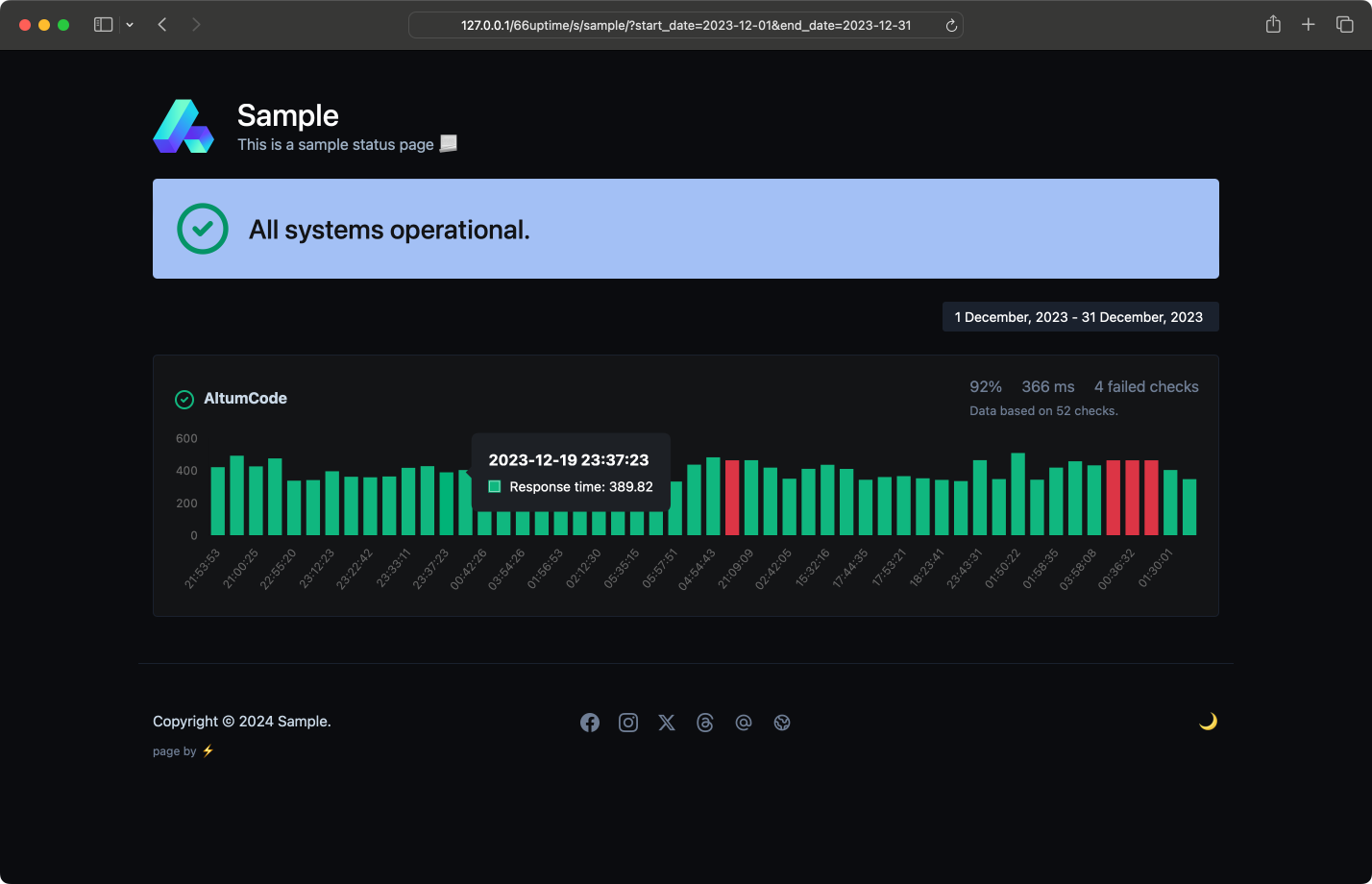The width and height of the screenshot is (1372, 884).
Task: Click the 'page by' footer link
Action: coord(184,750)
